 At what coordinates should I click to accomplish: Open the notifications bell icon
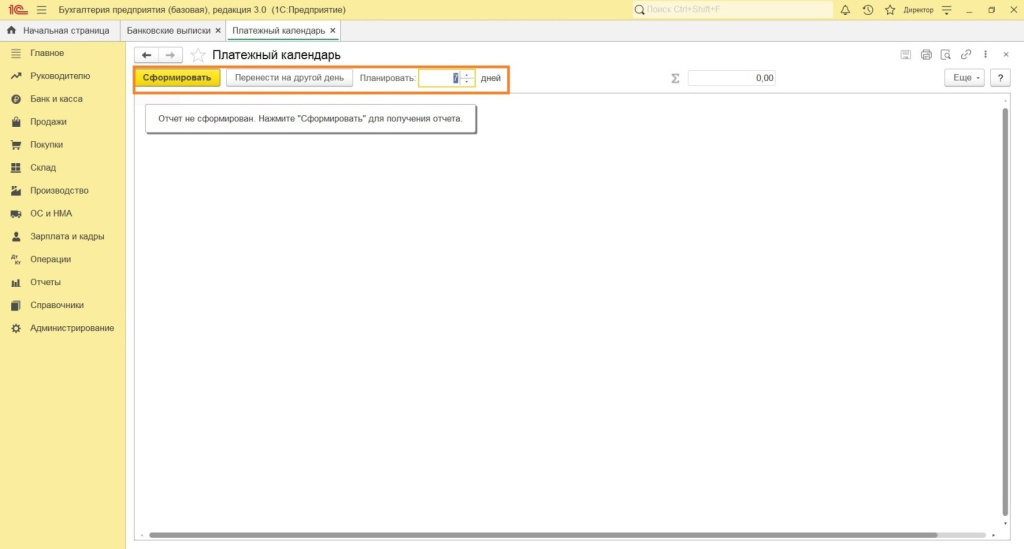click(x=845, y=10)
